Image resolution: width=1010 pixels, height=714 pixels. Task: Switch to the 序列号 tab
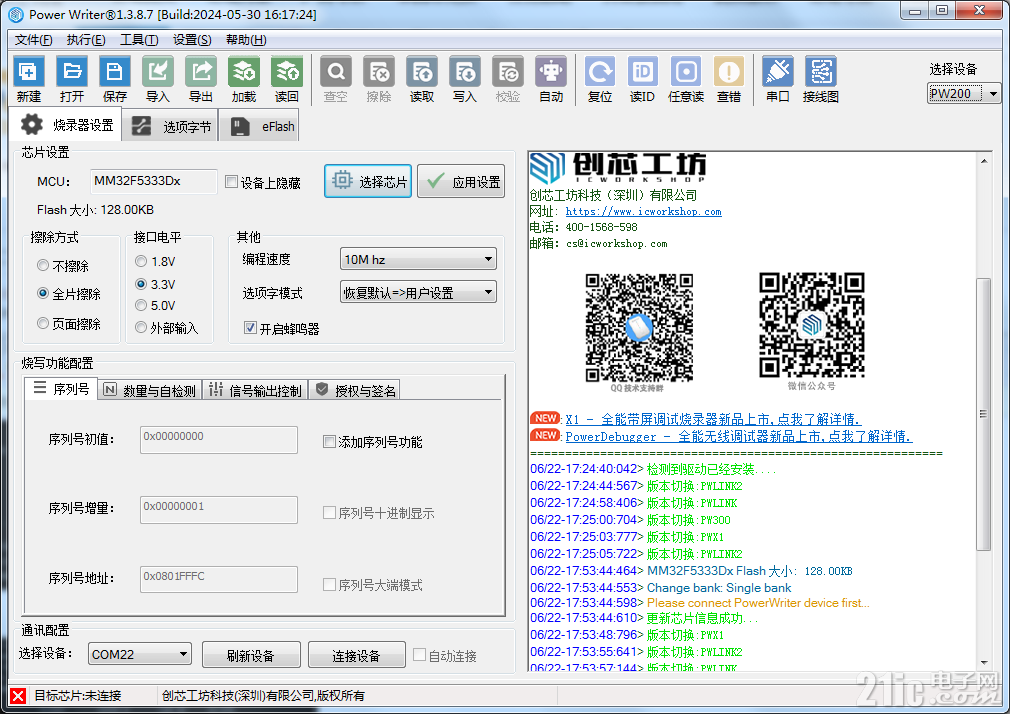[x=61, y=389]
